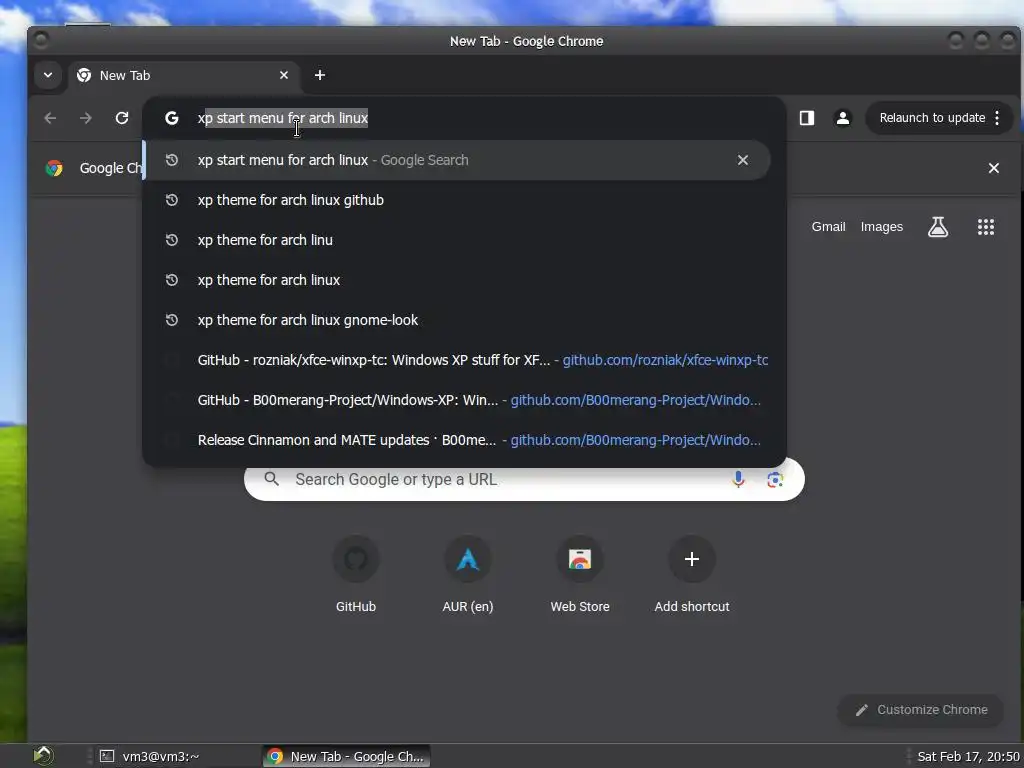1024x768 pixels.
Task: Click the Google G icon in omnibox
Action: coord(172,118)
